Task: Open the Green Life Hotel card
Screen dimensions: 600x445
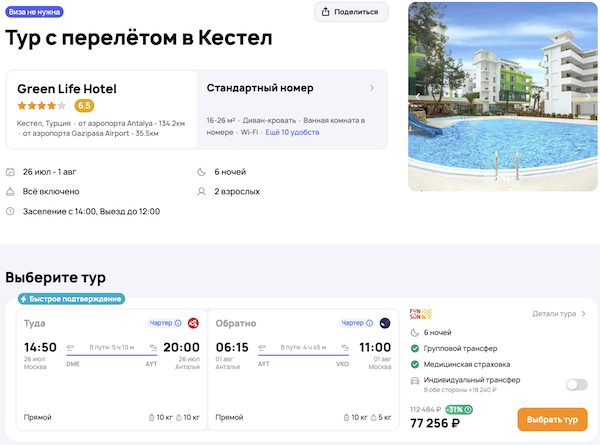Action: pos(101,109)
